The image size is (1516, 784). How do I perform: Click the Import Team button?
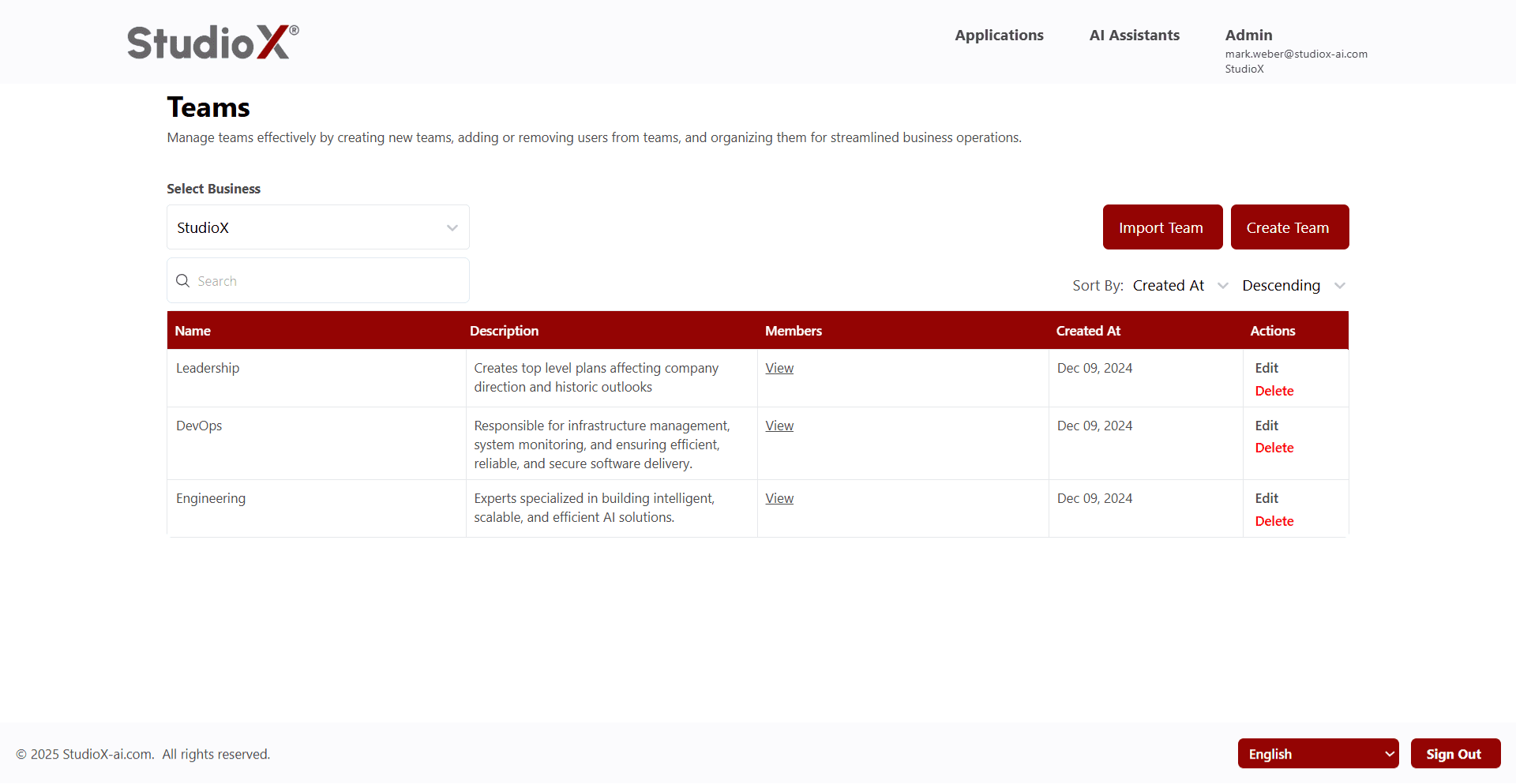[1161, 227]
